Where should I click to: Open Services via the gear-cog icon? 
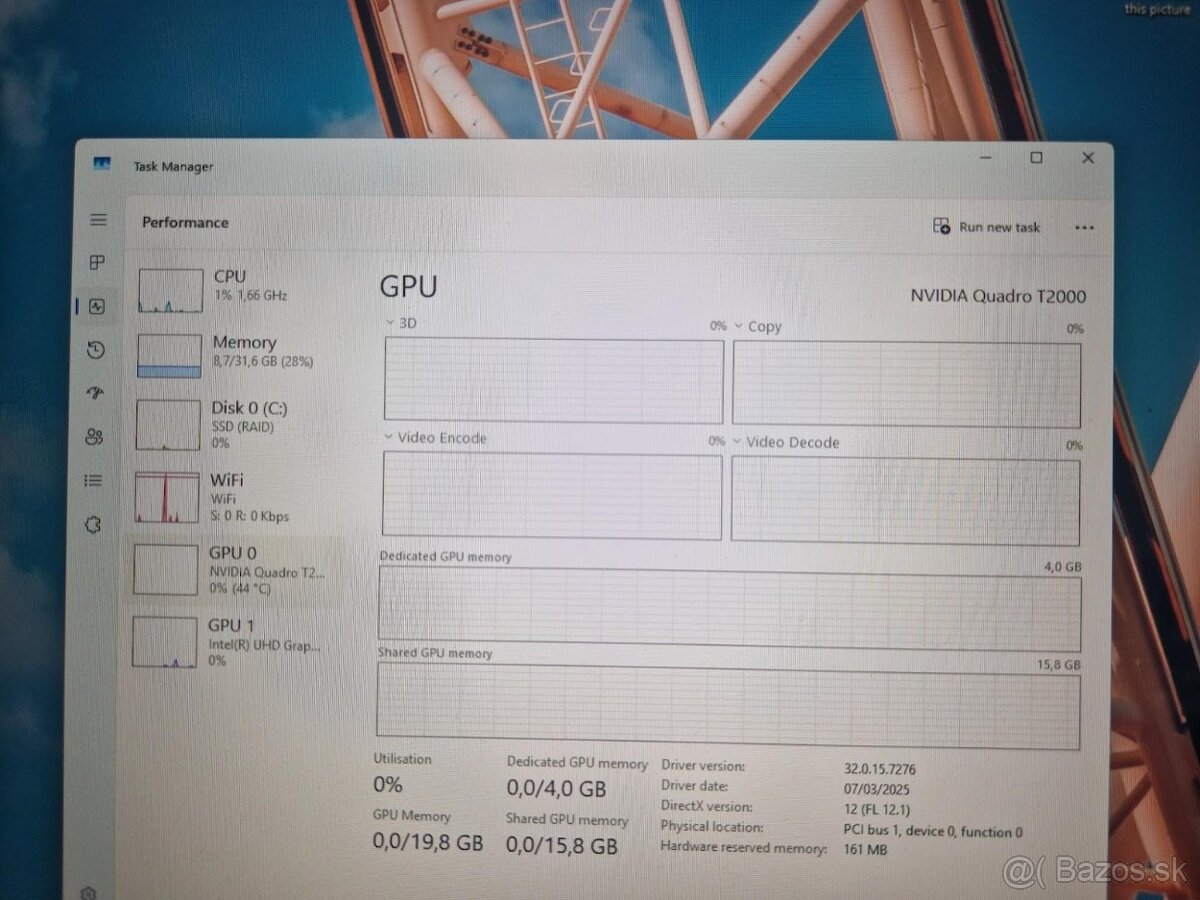pos(95,523)
